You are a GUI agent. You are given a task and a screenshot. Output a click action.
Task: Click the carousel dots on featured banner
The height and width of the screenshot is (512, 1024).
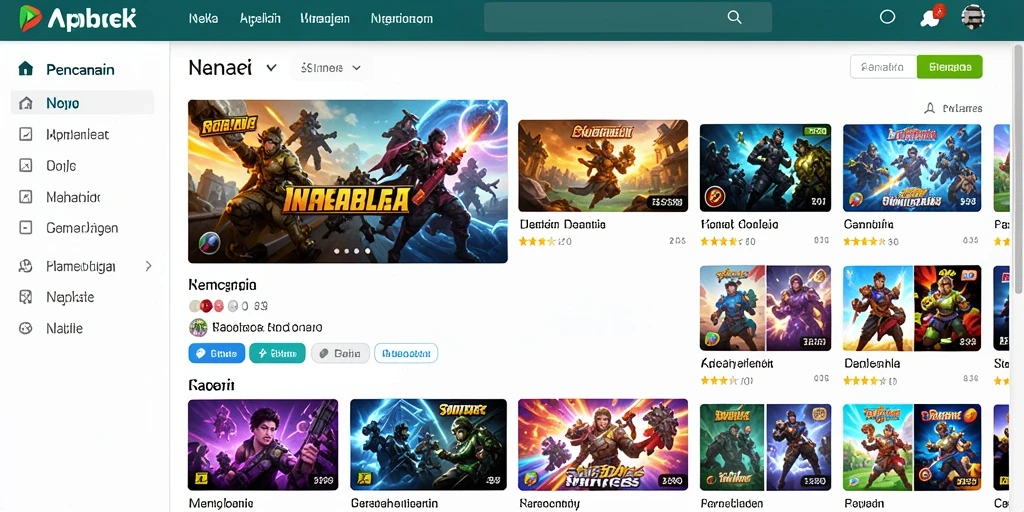click(x=353, y=251)
